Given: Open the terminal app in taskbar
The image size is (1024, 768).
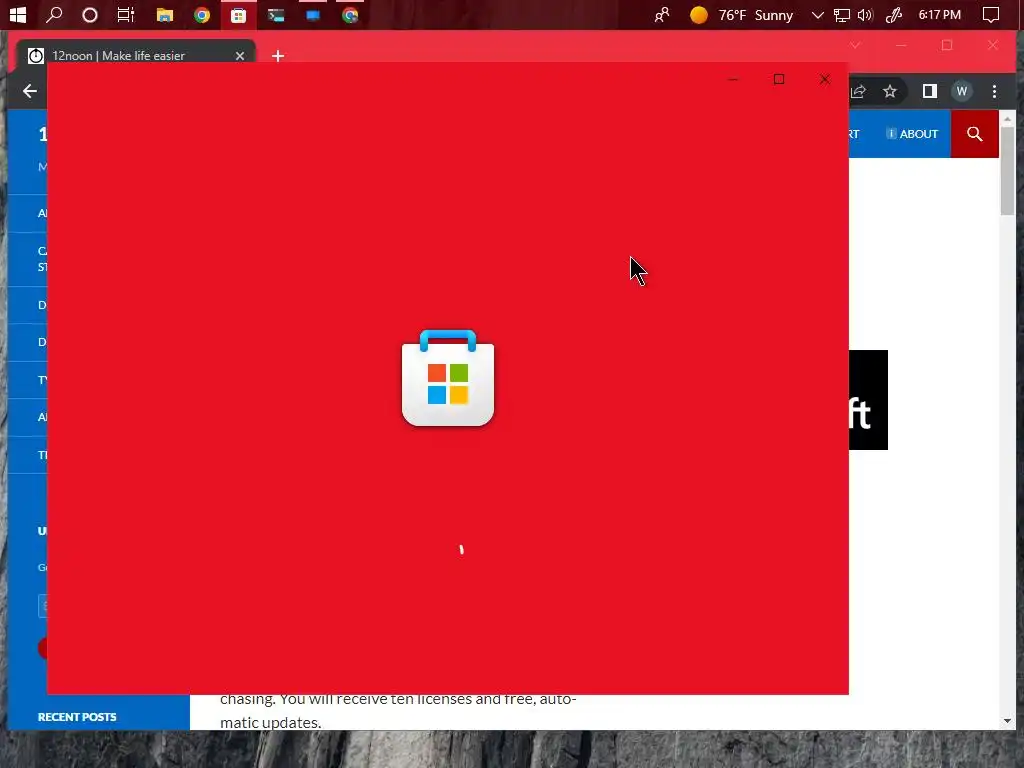Looking at the screenshot, I should coord(276,15).
